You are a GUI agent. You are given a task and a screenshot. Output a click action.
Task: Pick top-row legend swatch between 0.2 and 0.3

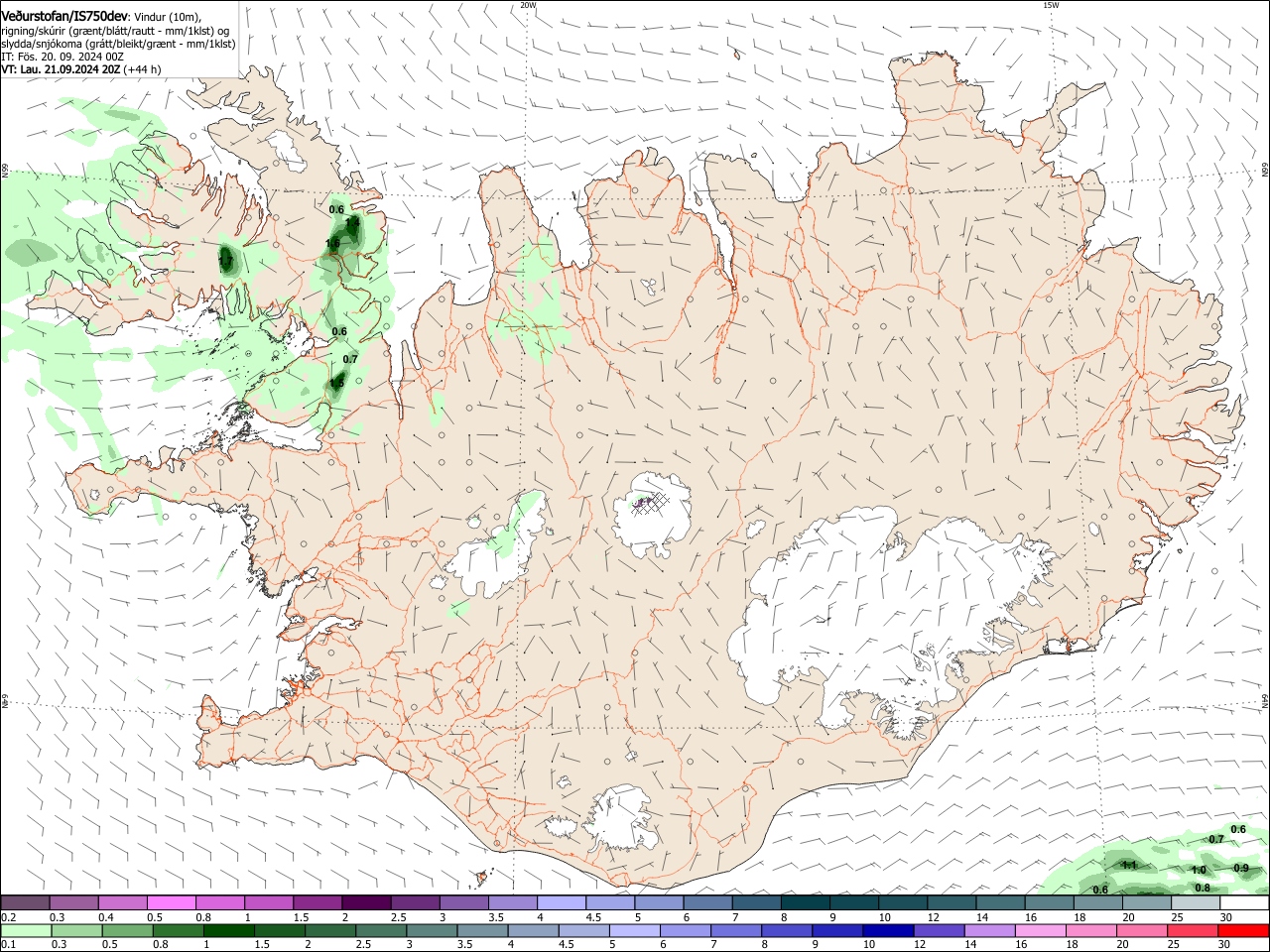(25, 902)
